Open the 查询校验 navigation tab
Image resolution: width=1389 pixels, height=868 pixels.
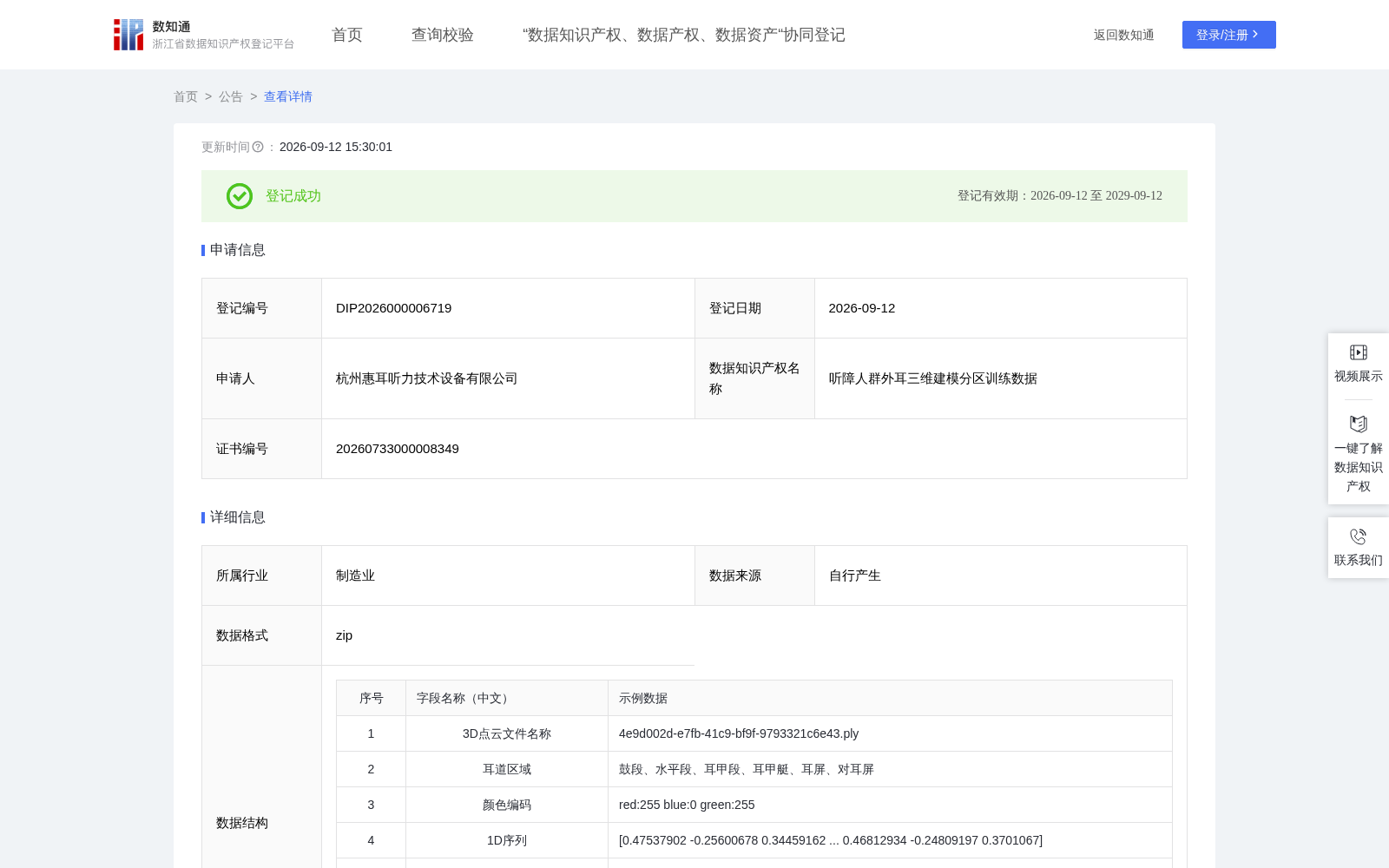point(443,35)
